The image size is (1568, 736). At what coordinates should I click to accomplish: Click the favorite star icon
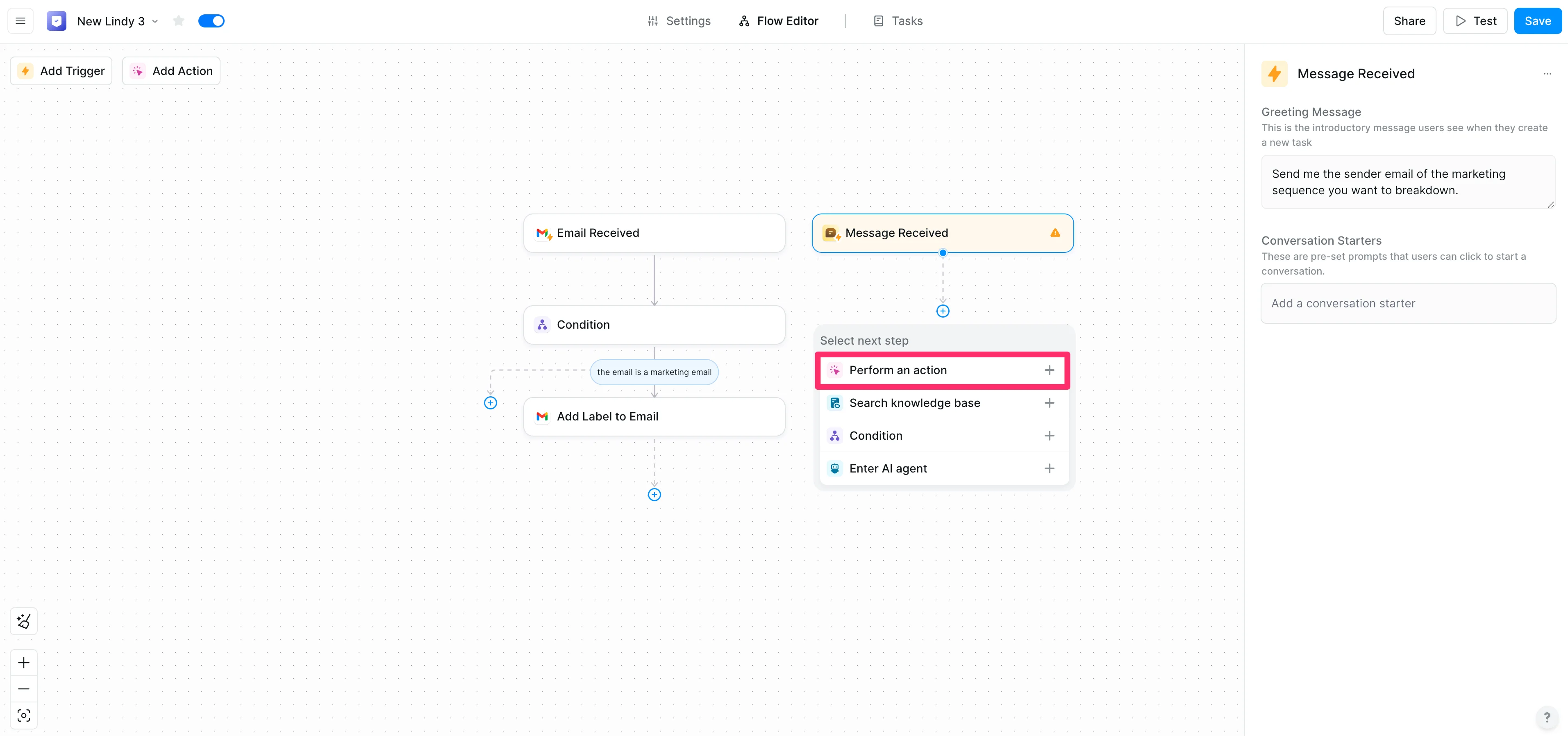click(x=178, y=21)
